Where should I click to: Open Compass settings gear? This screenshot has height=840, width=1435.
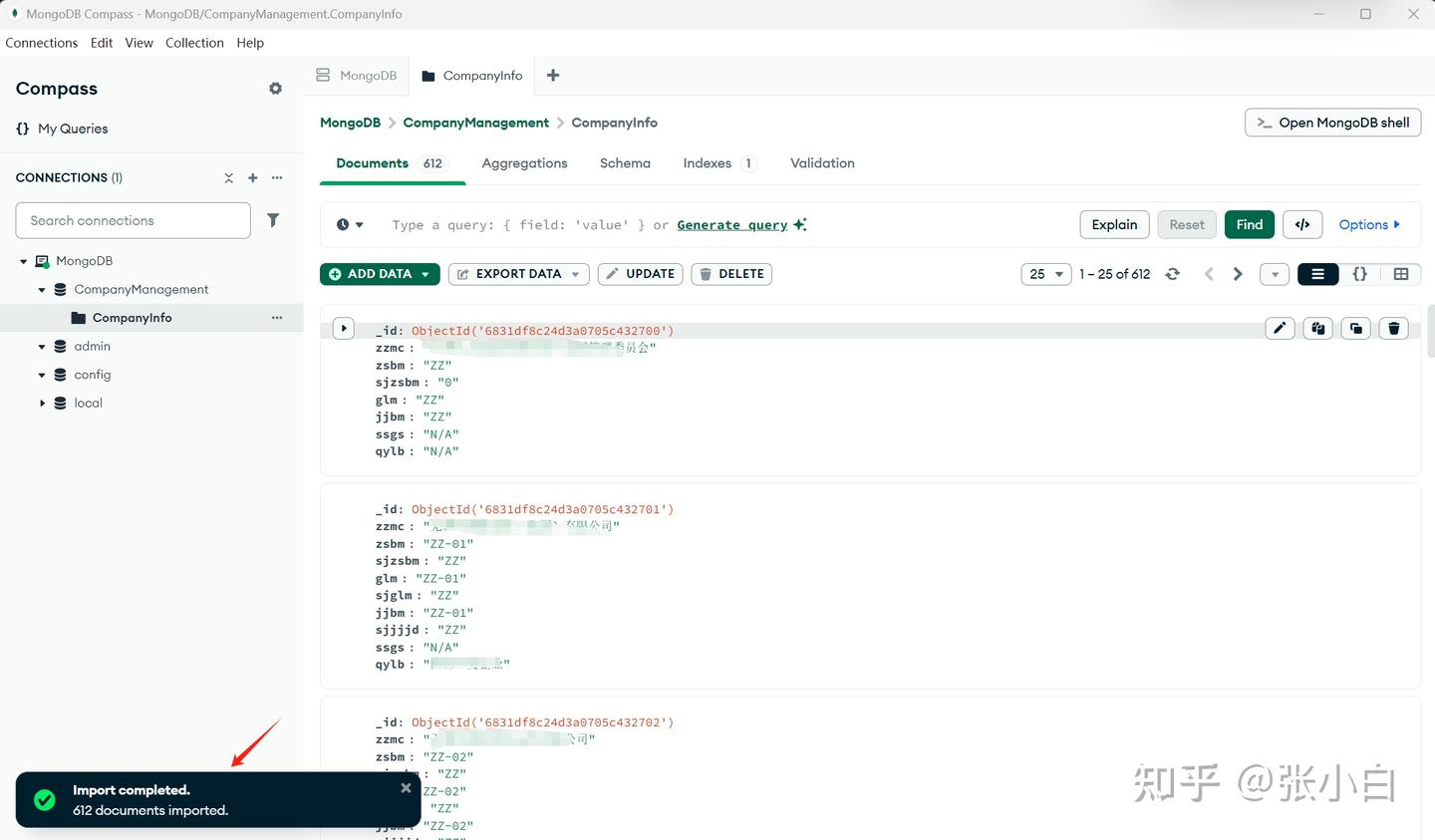click(275, 89)
